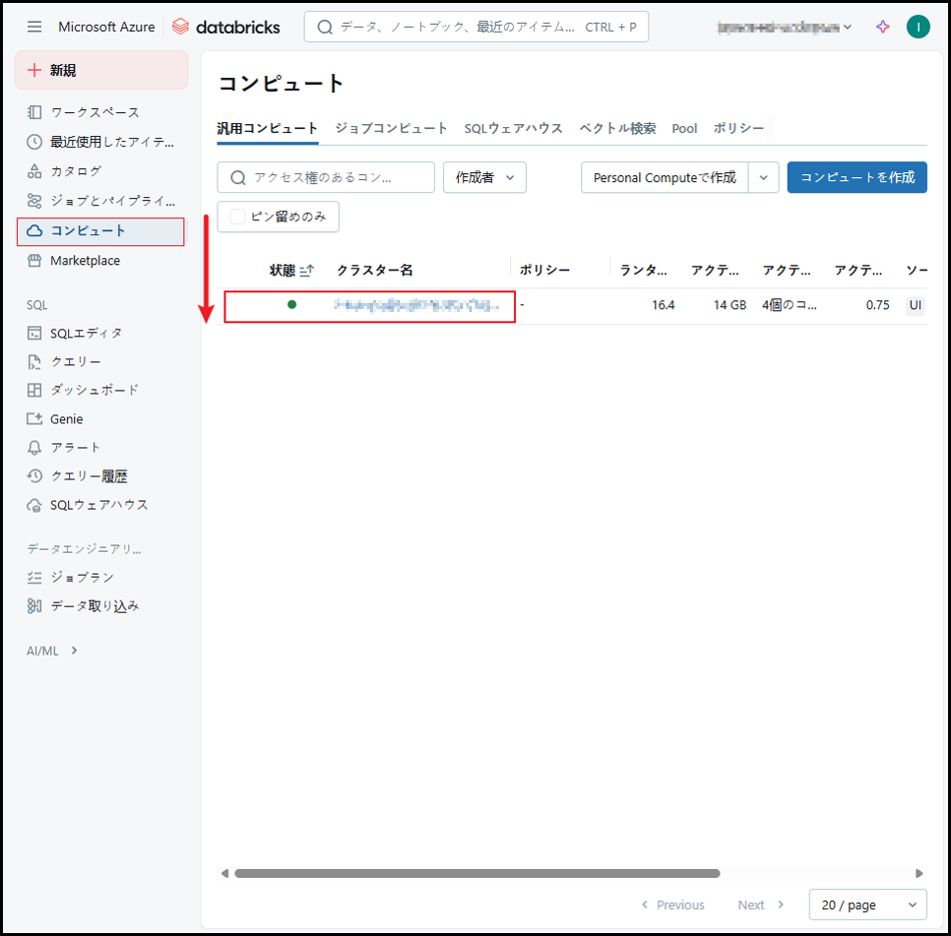Click the catalog shapes icon
The image size is (951, 936).
pos(35,171)
